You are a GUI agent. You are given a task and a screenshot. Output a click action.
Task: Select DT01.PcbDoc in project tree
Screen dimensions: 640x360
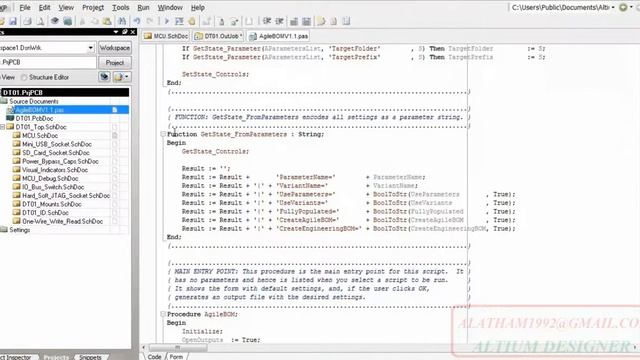[x=34, y=118]
